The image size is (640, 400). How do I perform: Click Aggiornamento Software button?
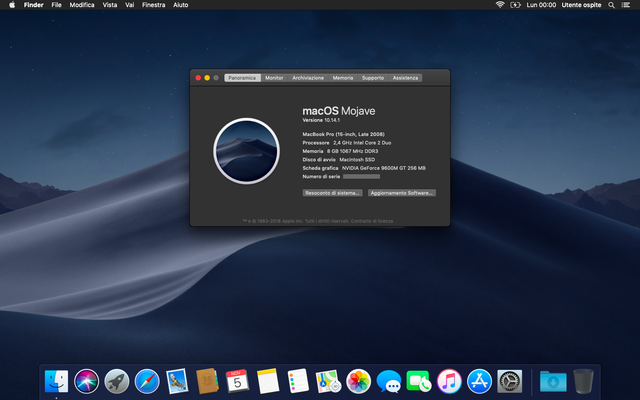point(402,193)
